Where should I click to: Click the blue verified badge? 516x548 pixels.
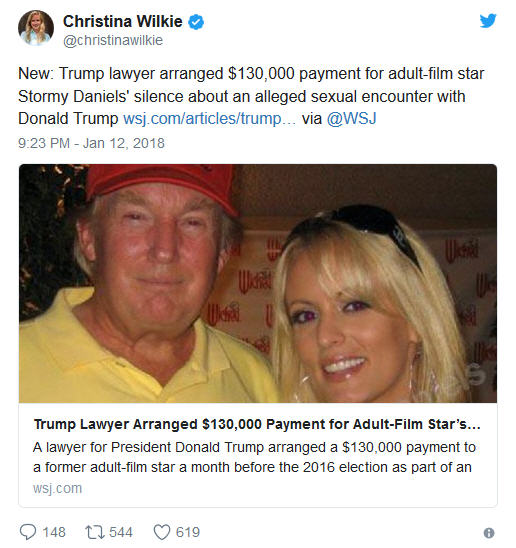pos(196,22)
